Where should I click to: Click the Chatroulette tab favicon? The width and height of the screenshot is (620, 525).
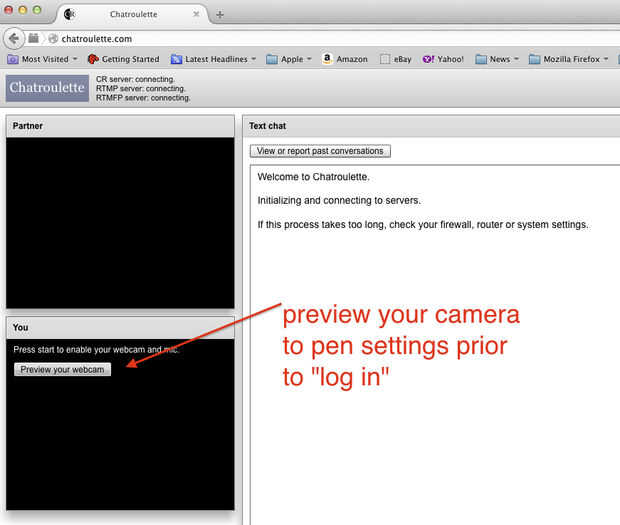69,14
